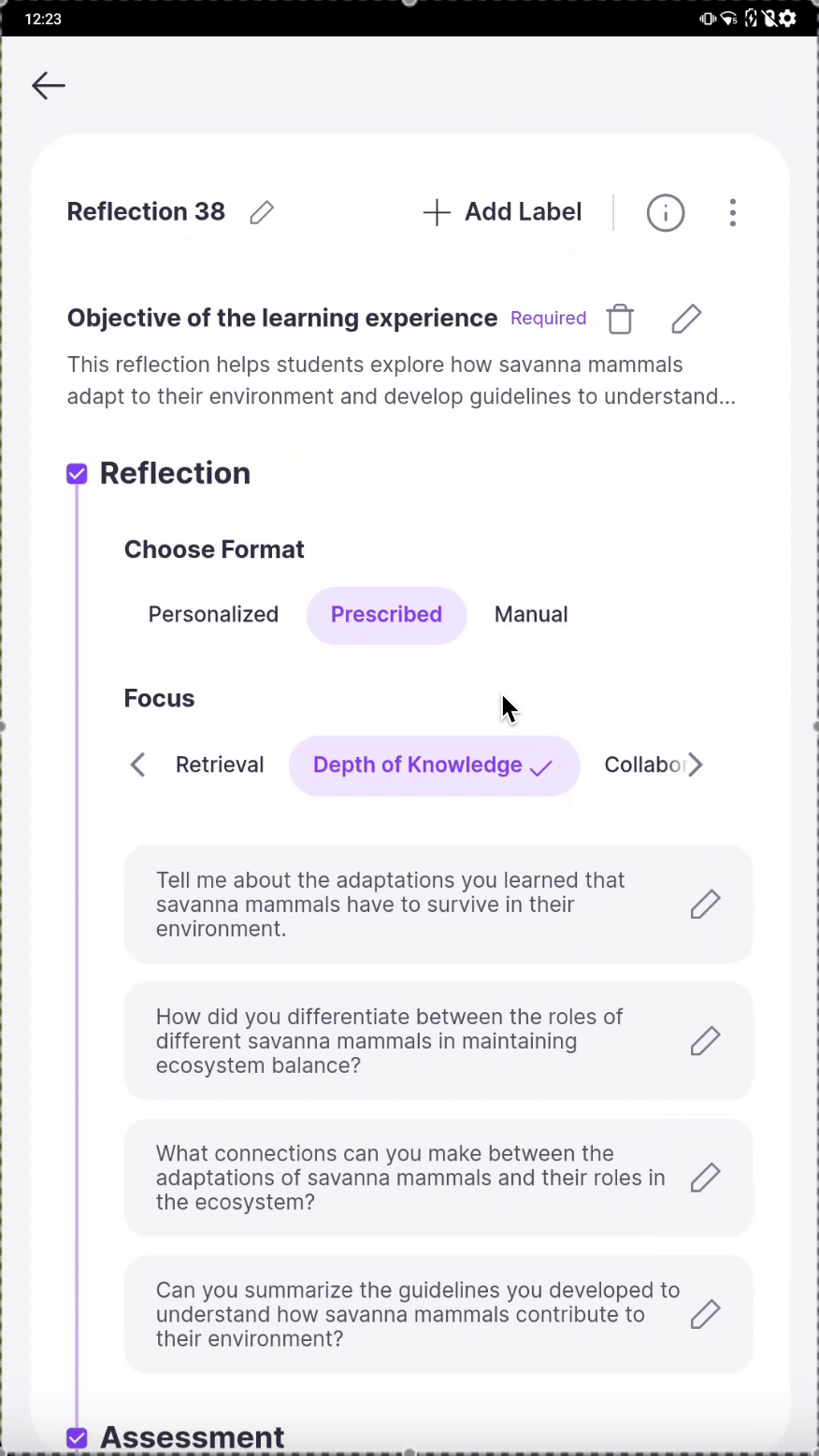Select the Retrieval focus tab
Image resolution: width=819 pixels, height=1456 pixels.
[x=220, y=765]
